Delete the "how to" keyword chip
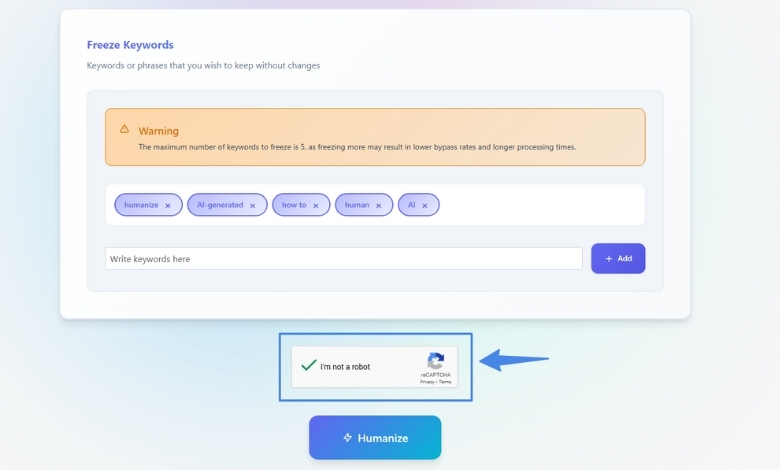 point(315,205)
